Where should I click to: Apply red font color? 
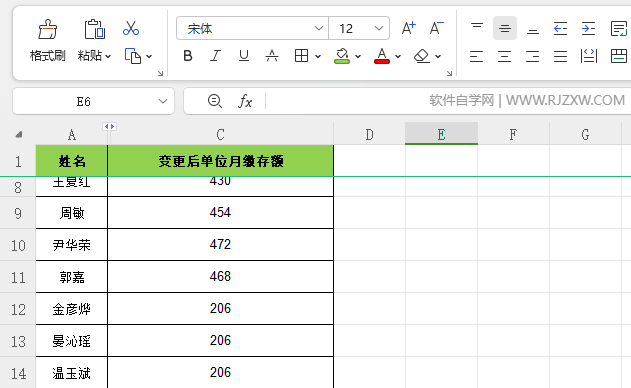381,56
